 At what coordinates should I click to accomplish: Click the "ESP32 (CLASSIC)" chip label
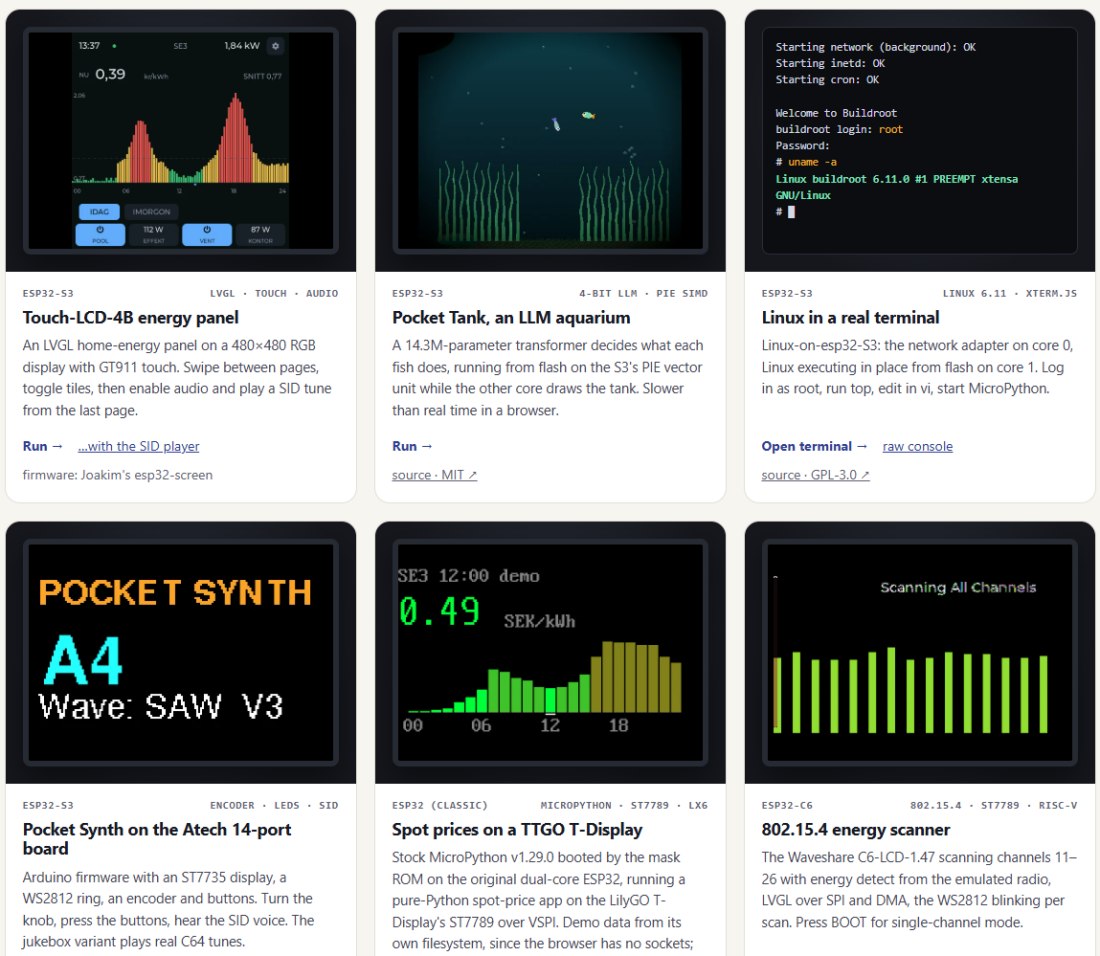pyautogui.click(x=439, y=805)
